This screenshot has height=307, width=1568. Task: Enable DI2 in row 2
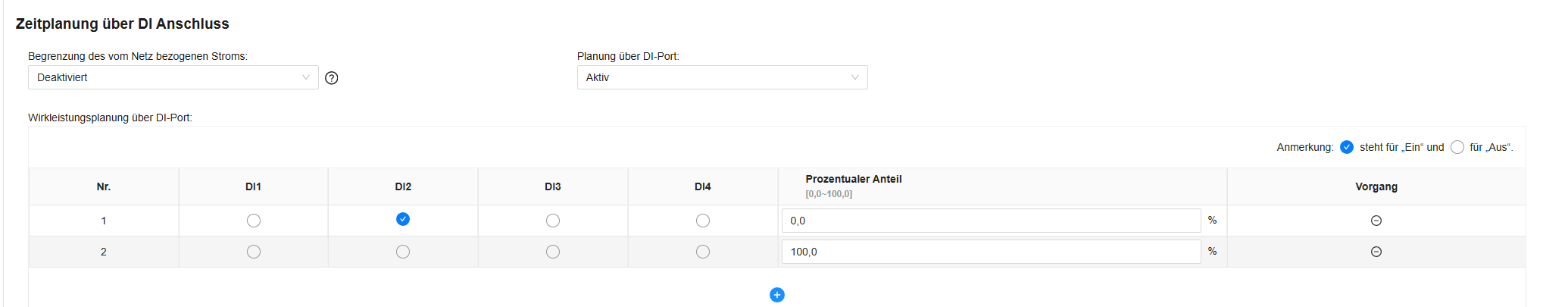[x=403, y=252]
